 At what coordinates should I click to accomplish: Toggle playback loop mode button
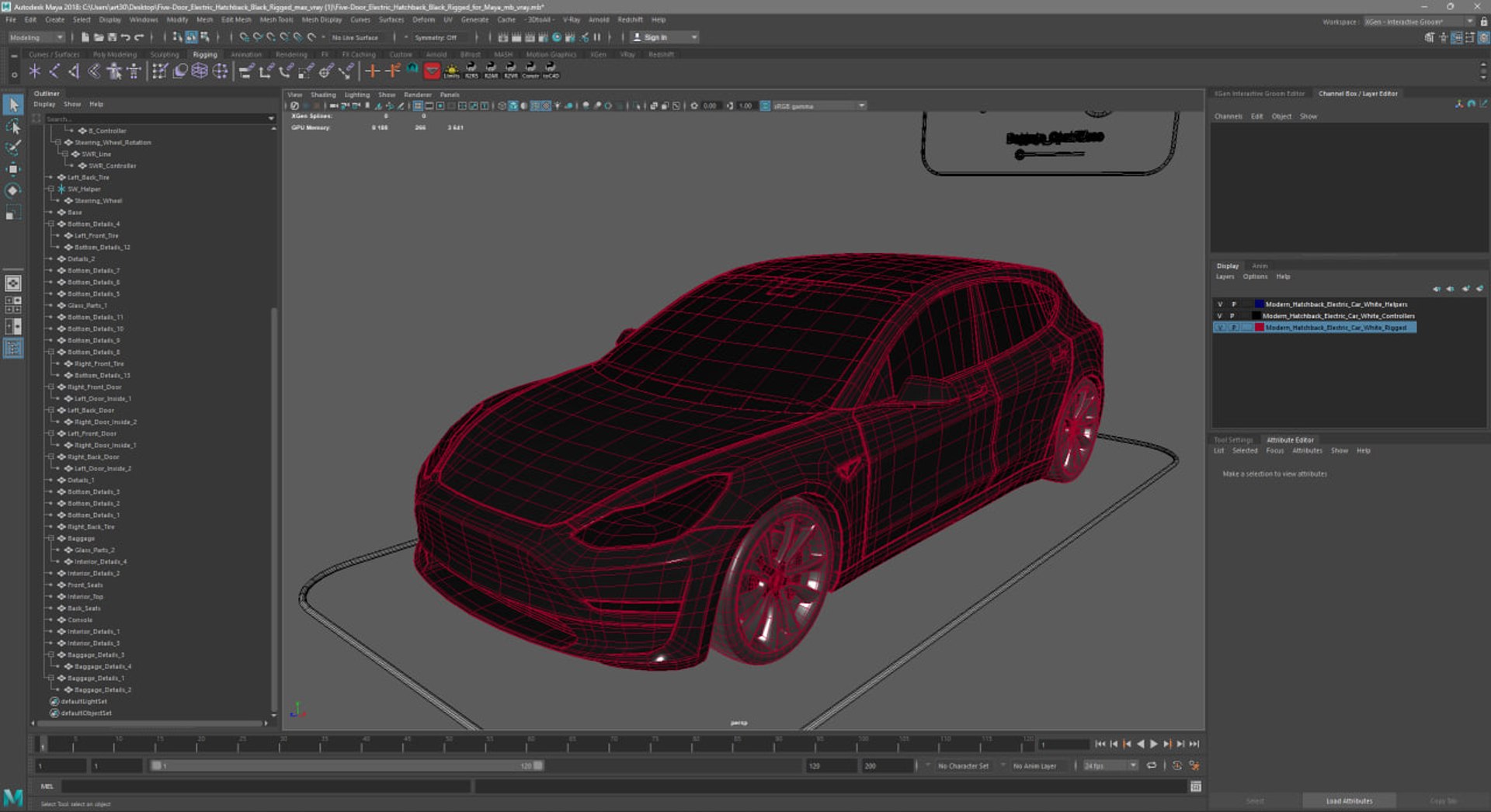1152,765
